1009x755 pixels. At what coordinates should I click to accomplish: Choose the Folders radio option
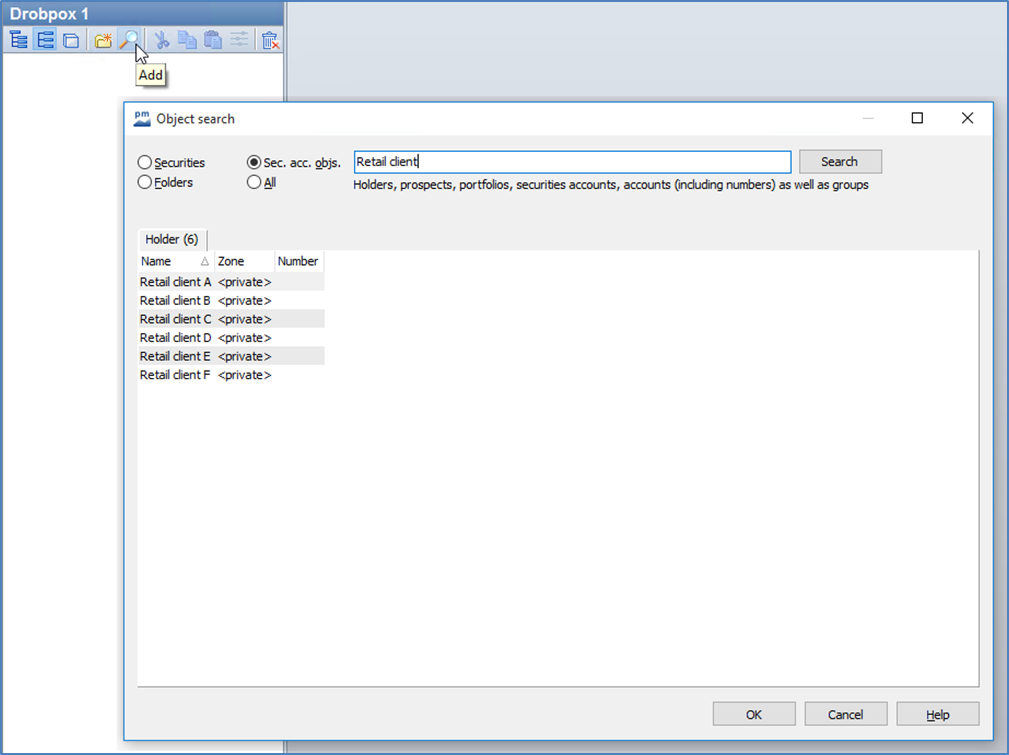tap(145, 183)
